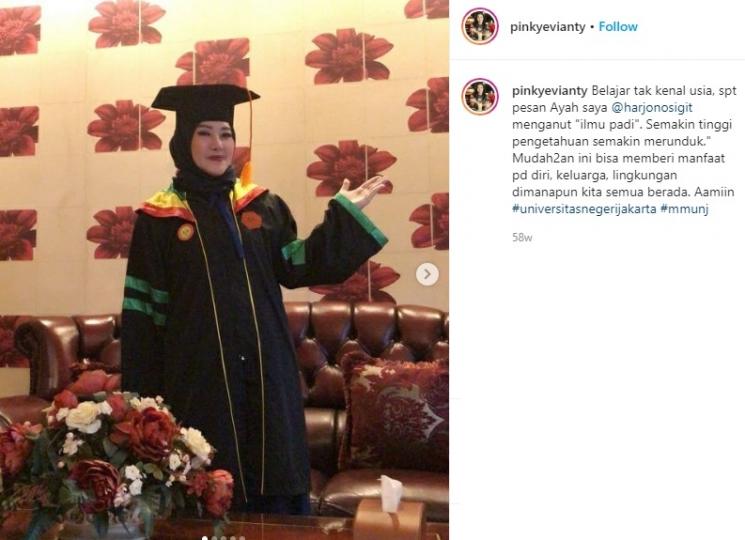Click the separator dot before Follow

(x=592, y=27)
